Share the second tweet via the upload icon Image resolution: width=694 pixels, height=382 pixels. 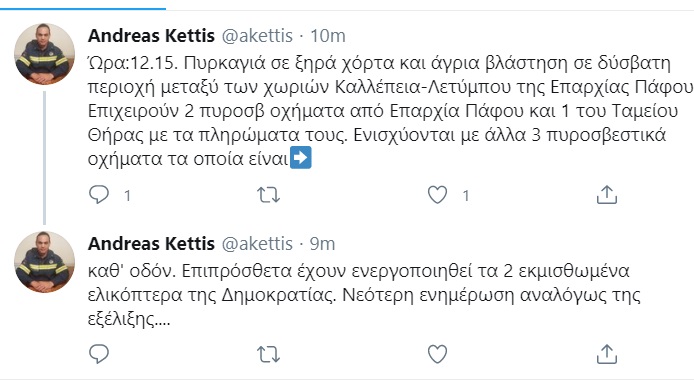click(x=607, y=354)
